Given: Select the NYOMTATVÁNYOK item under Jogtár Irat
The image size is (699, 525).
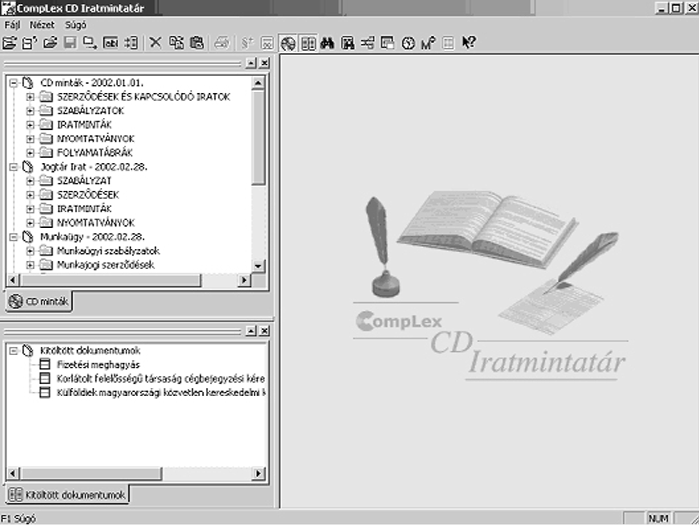Looking at the screenshot, I should click(x=96, y=223).
